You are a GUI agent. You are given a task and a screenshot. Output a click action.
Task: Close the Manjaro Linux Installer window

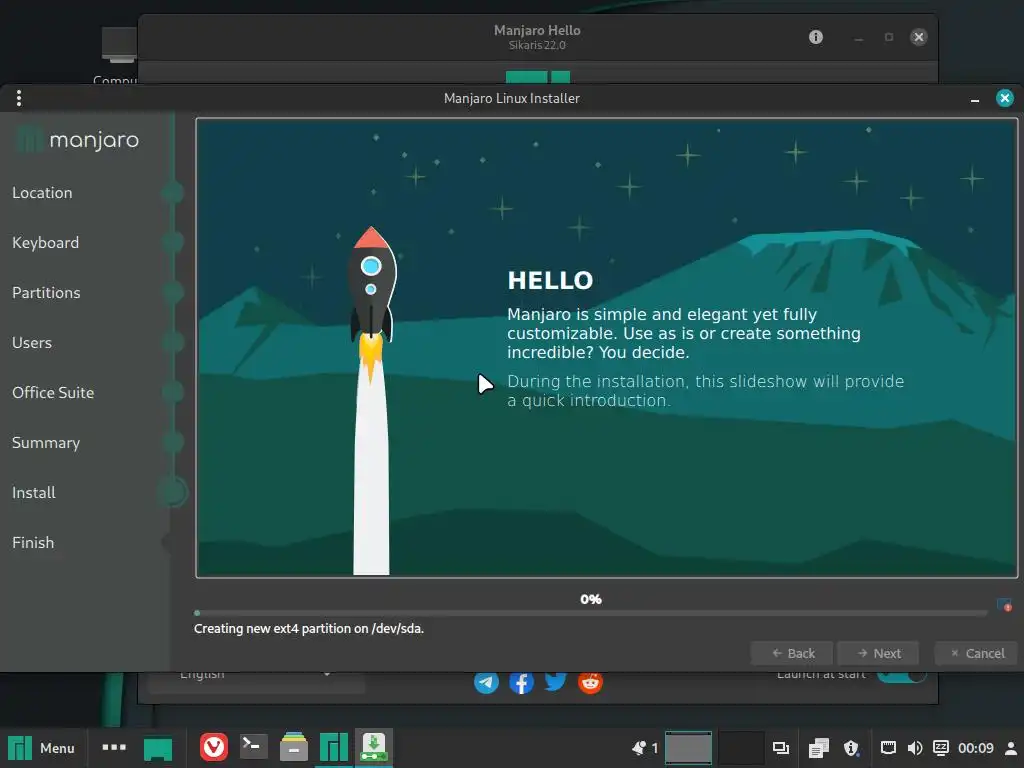click(x=1005, y=98)
